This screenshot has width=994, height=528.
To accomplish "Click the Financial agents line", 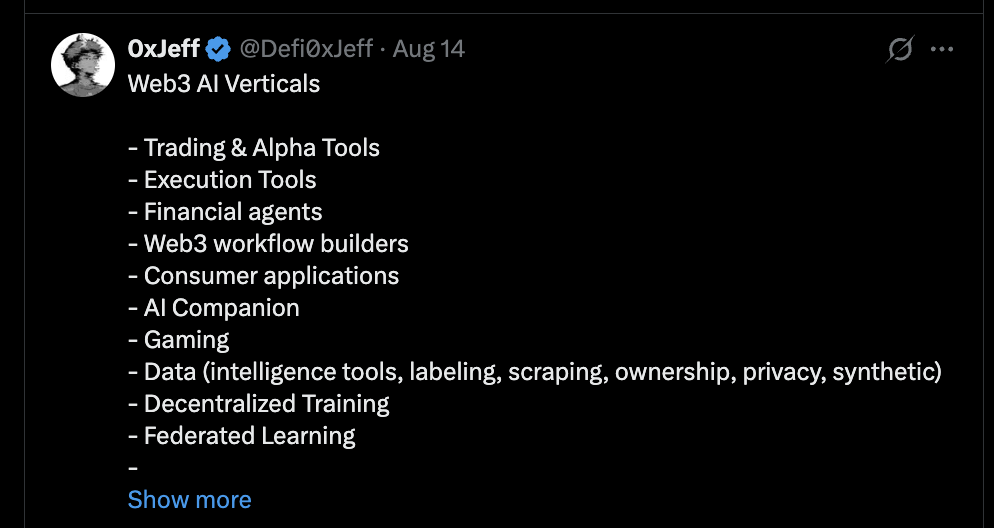I will point(225,212).
